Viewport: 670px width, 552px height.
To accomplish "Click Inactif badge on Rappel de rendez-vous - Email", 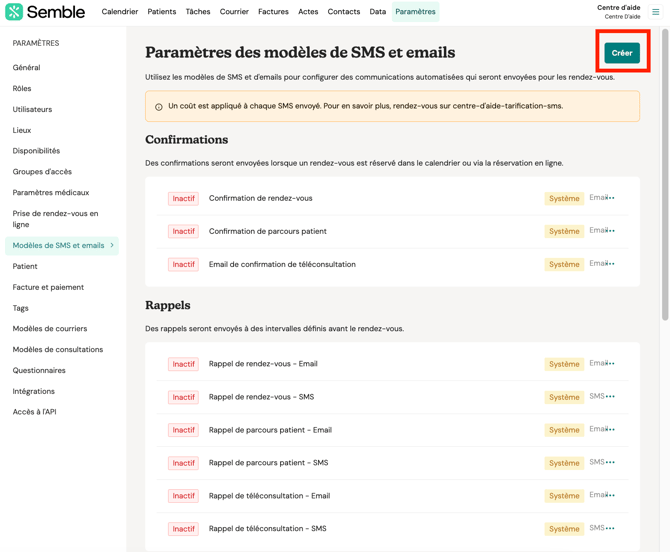I will [x=184, y=364].
